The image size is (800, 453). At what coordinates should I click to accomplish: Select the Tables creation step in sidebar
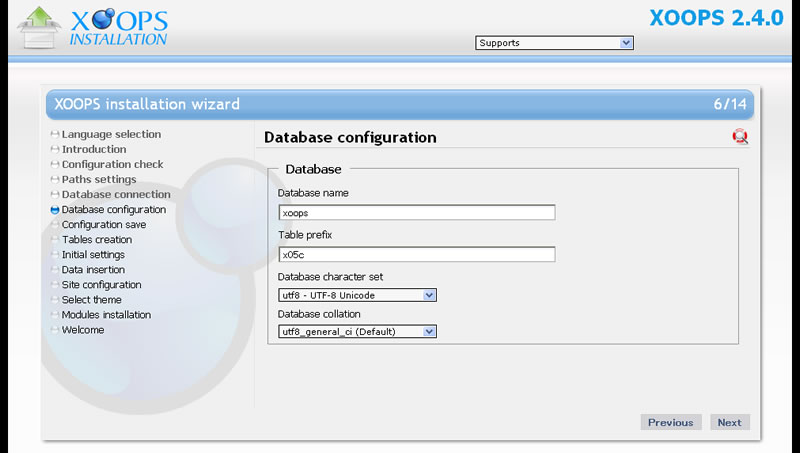click(x=97, y=239)
